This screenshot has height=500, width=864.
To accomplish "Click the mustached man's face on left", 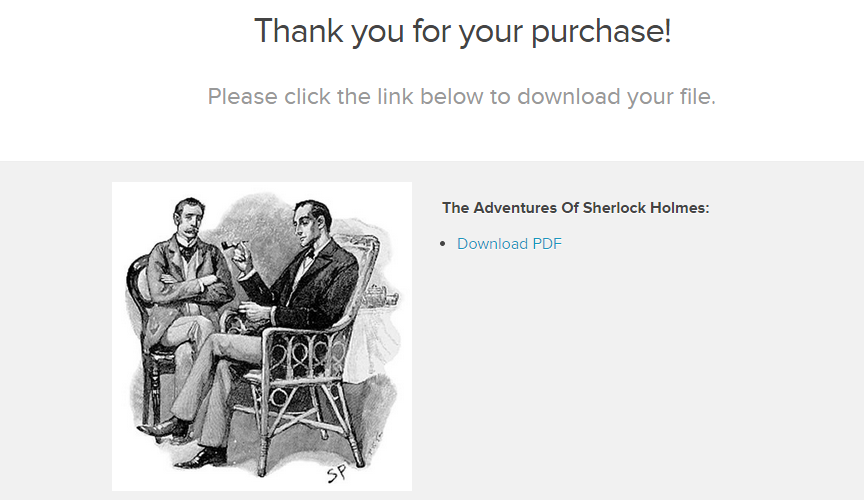I will pyautogui.click(x=189, y=219).
